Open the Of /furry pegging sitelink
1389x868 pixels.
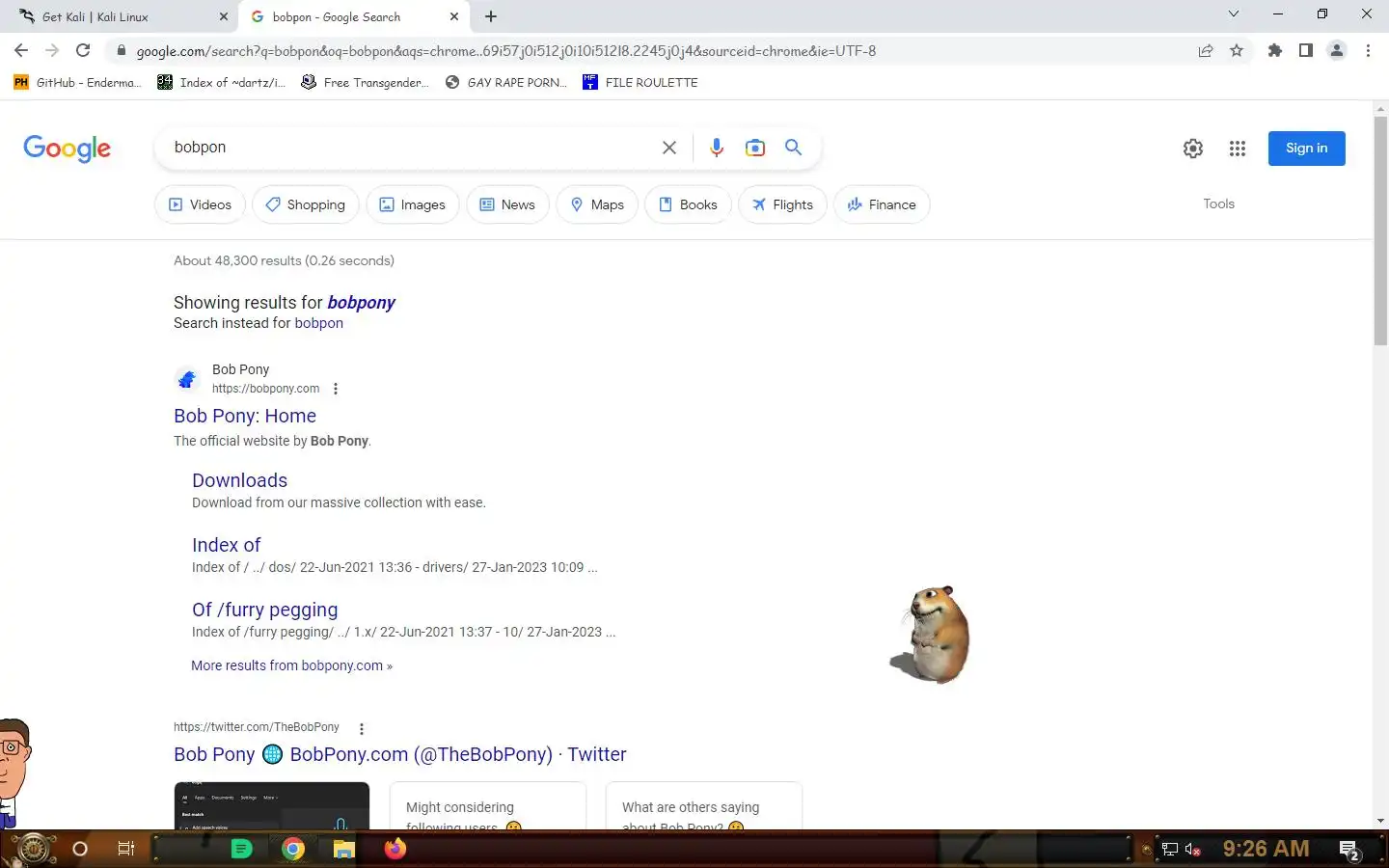264,610
